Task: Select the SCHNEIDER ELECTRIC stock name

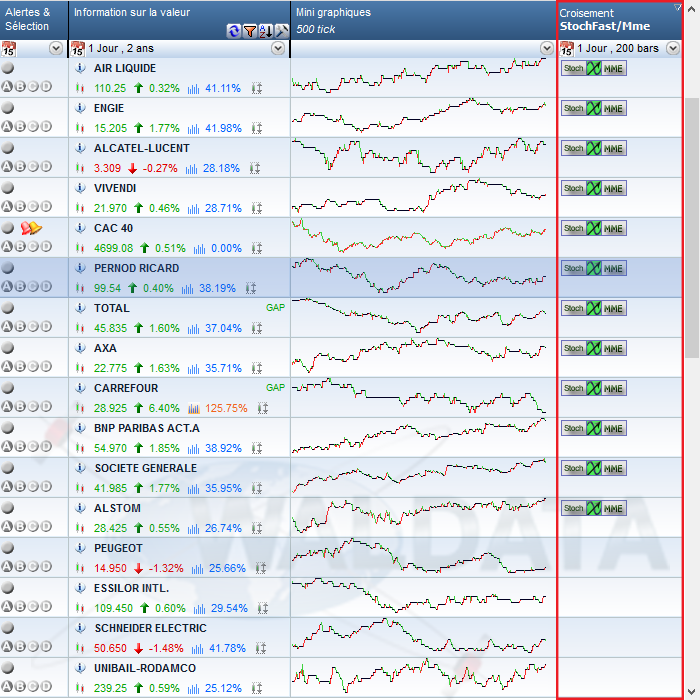Action: 150,628
